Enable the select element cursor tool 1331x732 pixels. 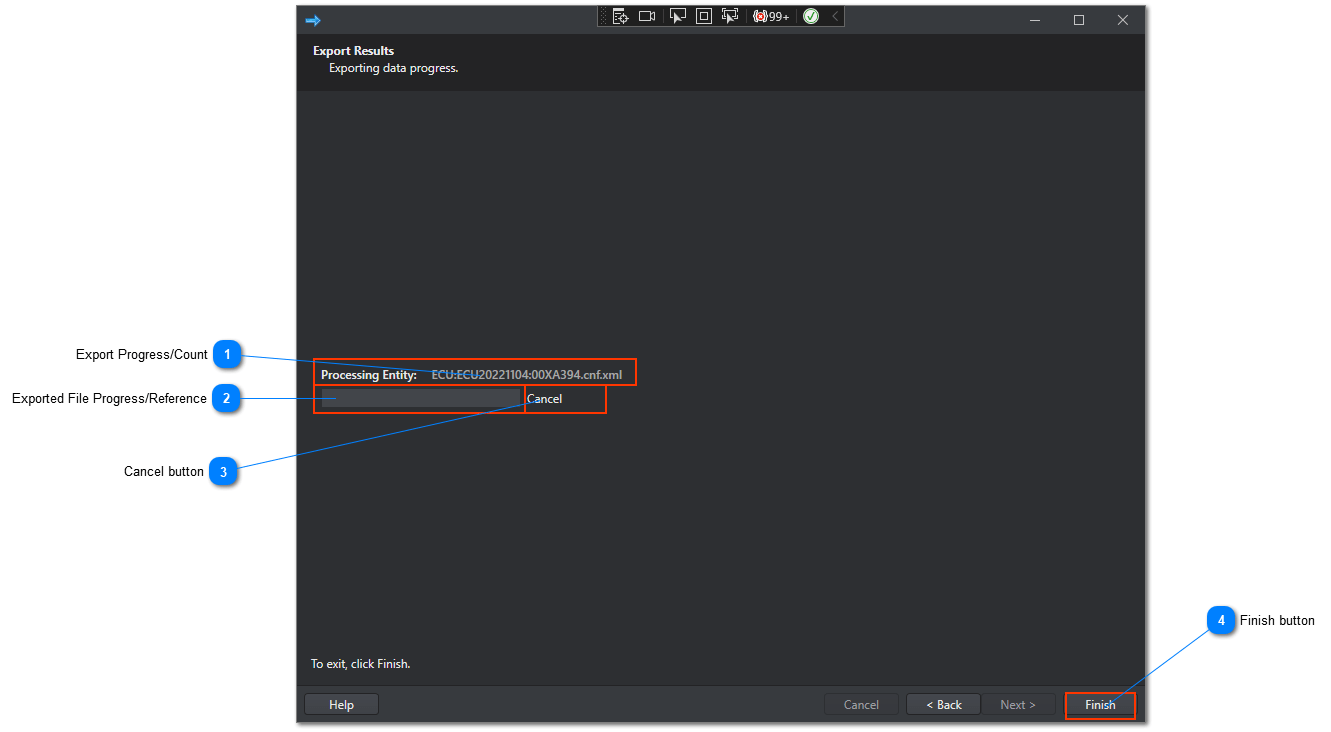678,16
